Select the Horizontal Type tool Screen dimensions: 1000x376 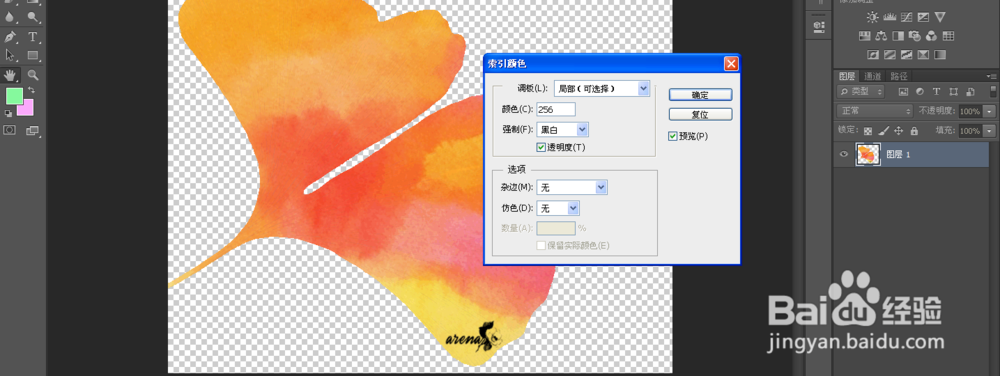coord(33,36)
